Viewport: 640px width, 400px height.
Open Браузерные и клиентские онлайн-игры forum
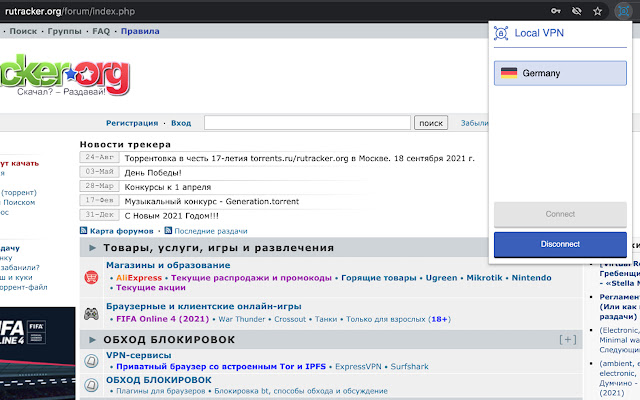pos(204,306)
